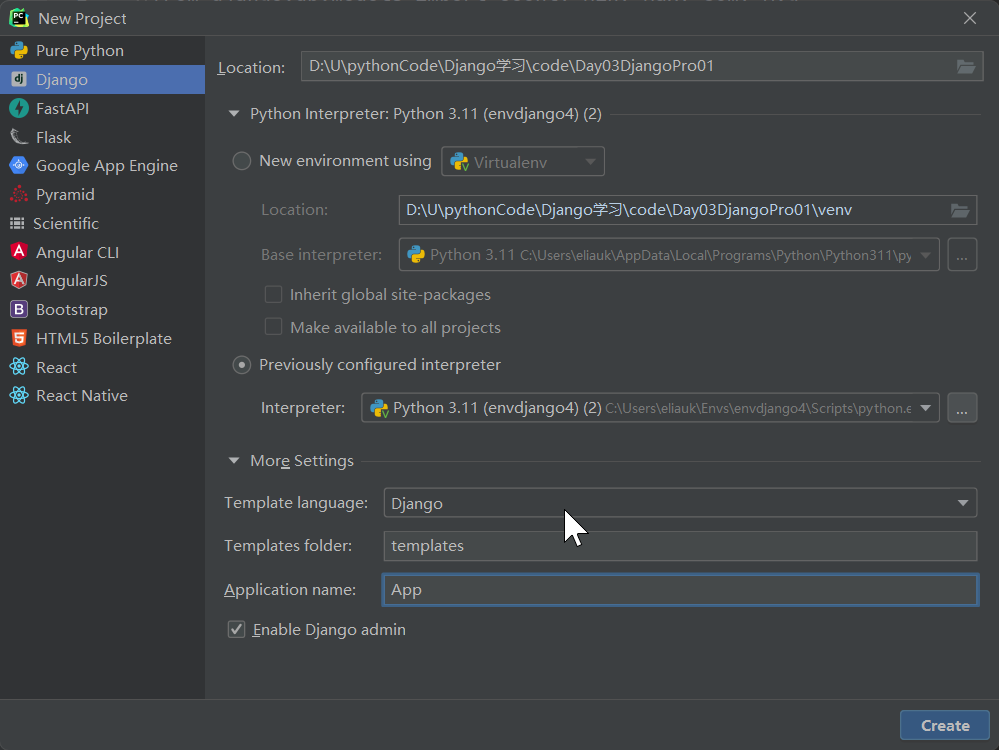Select Google App Engine project type

102,166
